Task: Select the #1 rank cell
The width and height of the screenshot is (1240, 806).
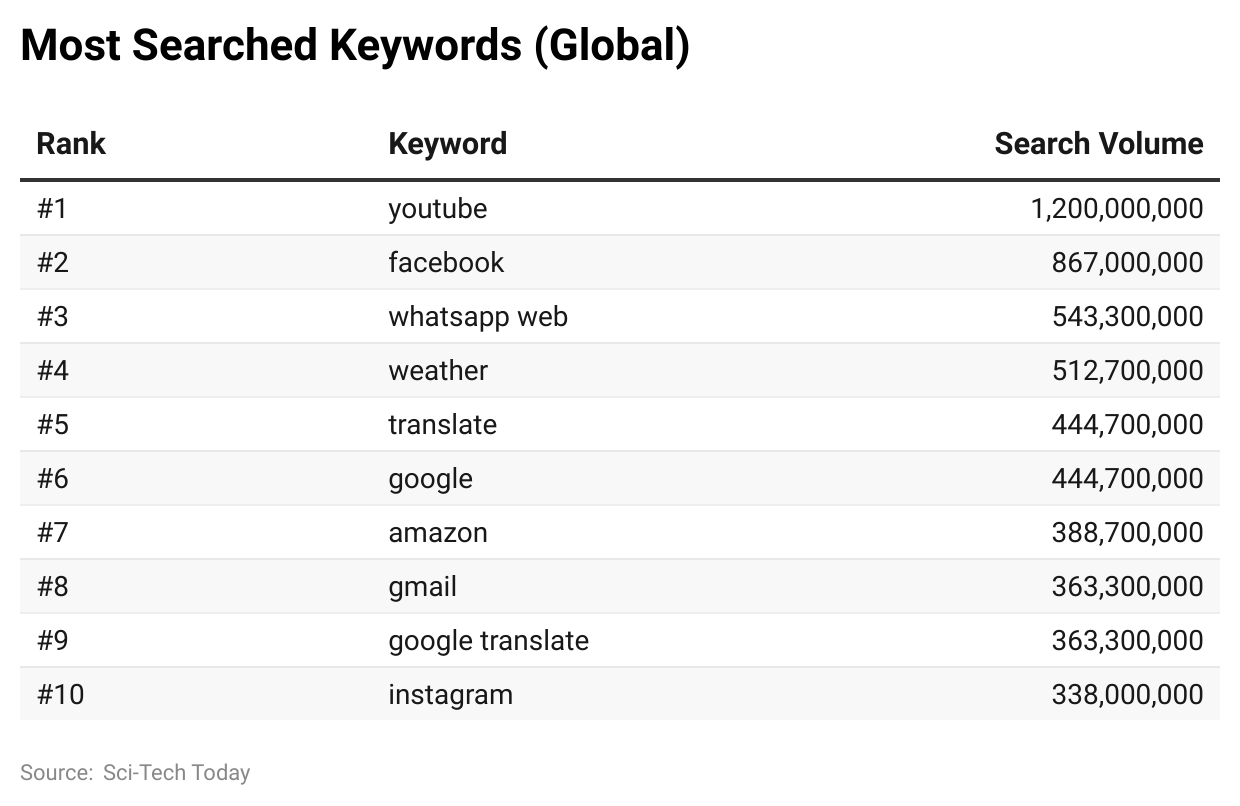Action: 51,209
